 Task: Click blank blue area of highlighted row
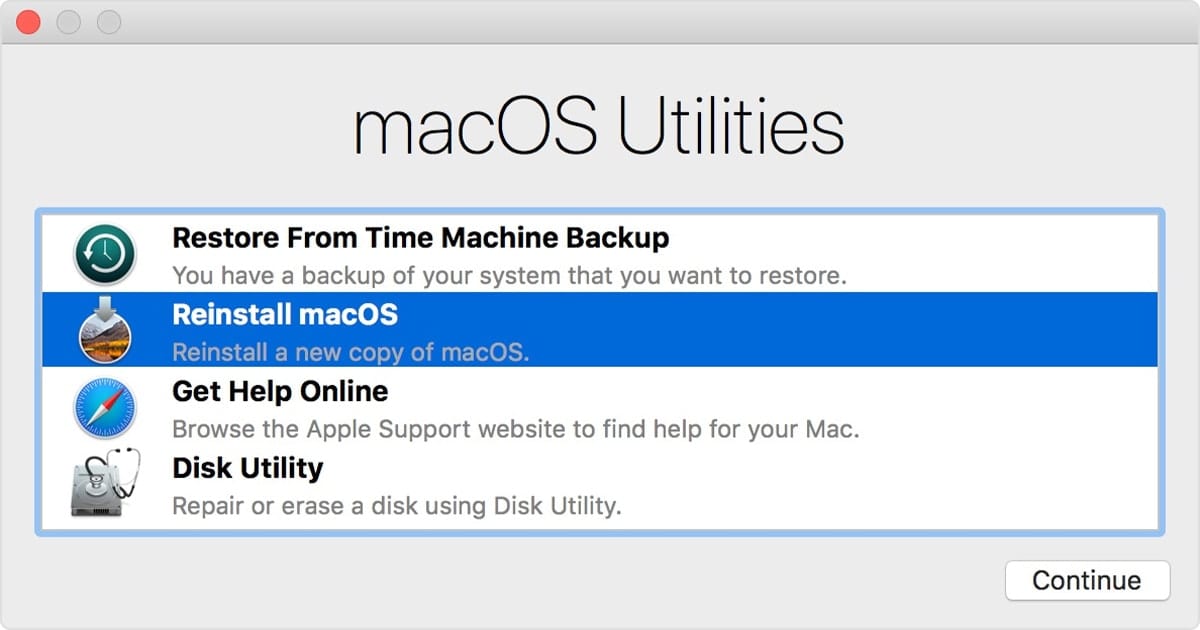tap(850, 330)
